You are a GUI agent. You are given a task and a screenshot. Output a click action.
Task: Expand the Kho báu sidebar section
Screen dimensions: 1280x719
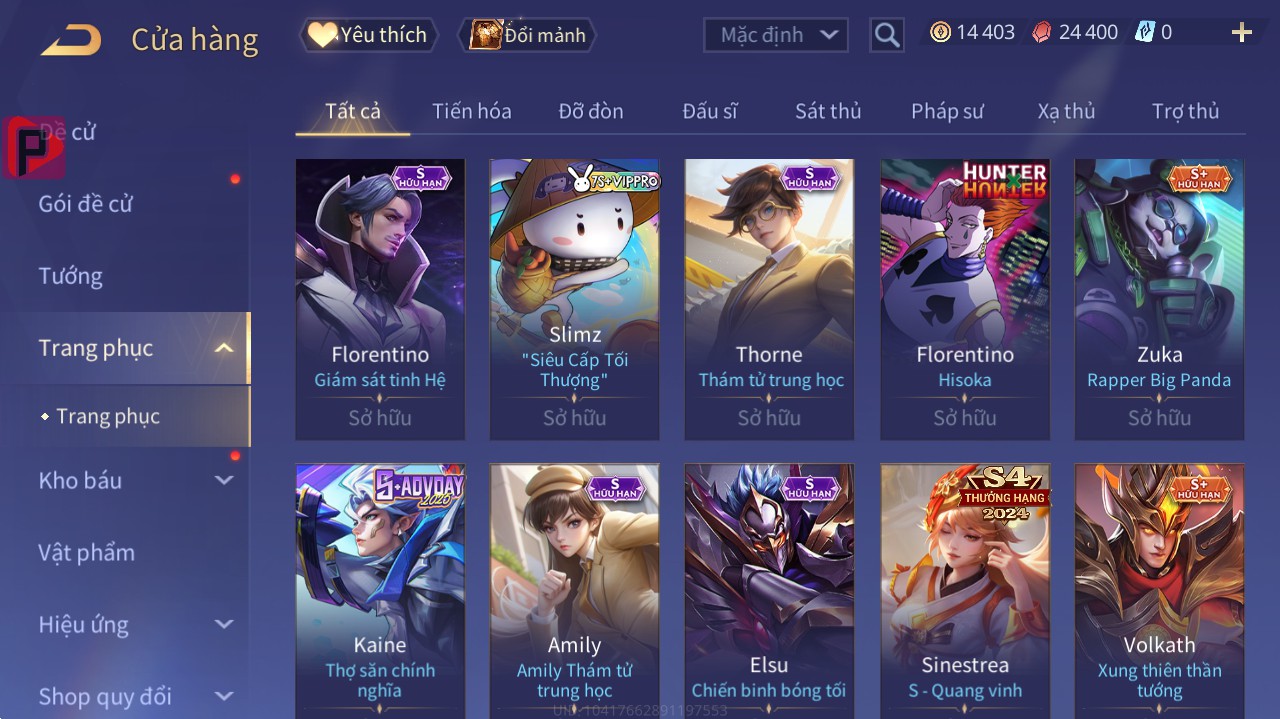(x=224, y=480)
